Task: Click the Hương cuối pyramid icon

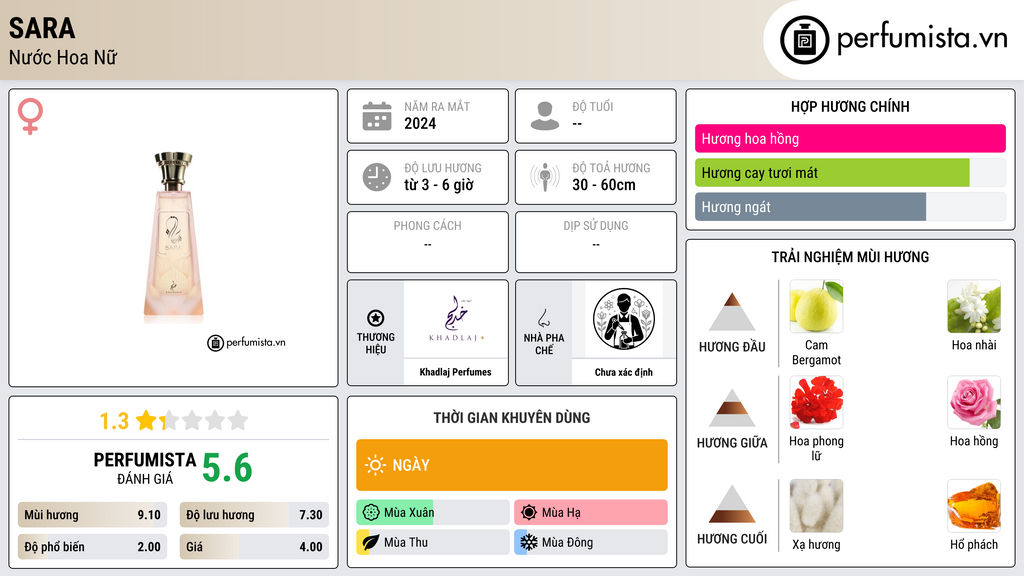Action: point(732,504)
